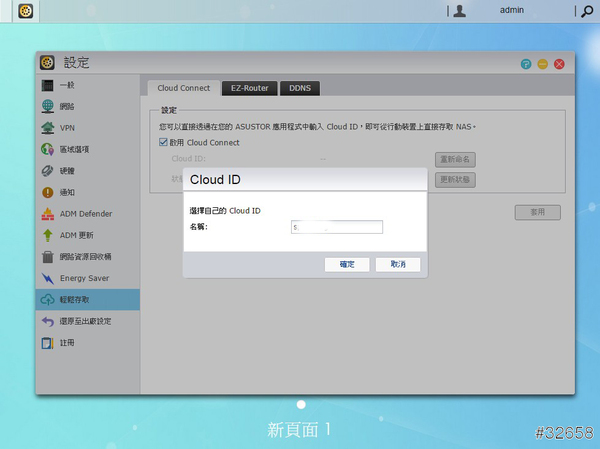This screenshot has width=600, height=449.
Task: Click the 取消 button in Cloud ID dialog
Action: point(398,264)
